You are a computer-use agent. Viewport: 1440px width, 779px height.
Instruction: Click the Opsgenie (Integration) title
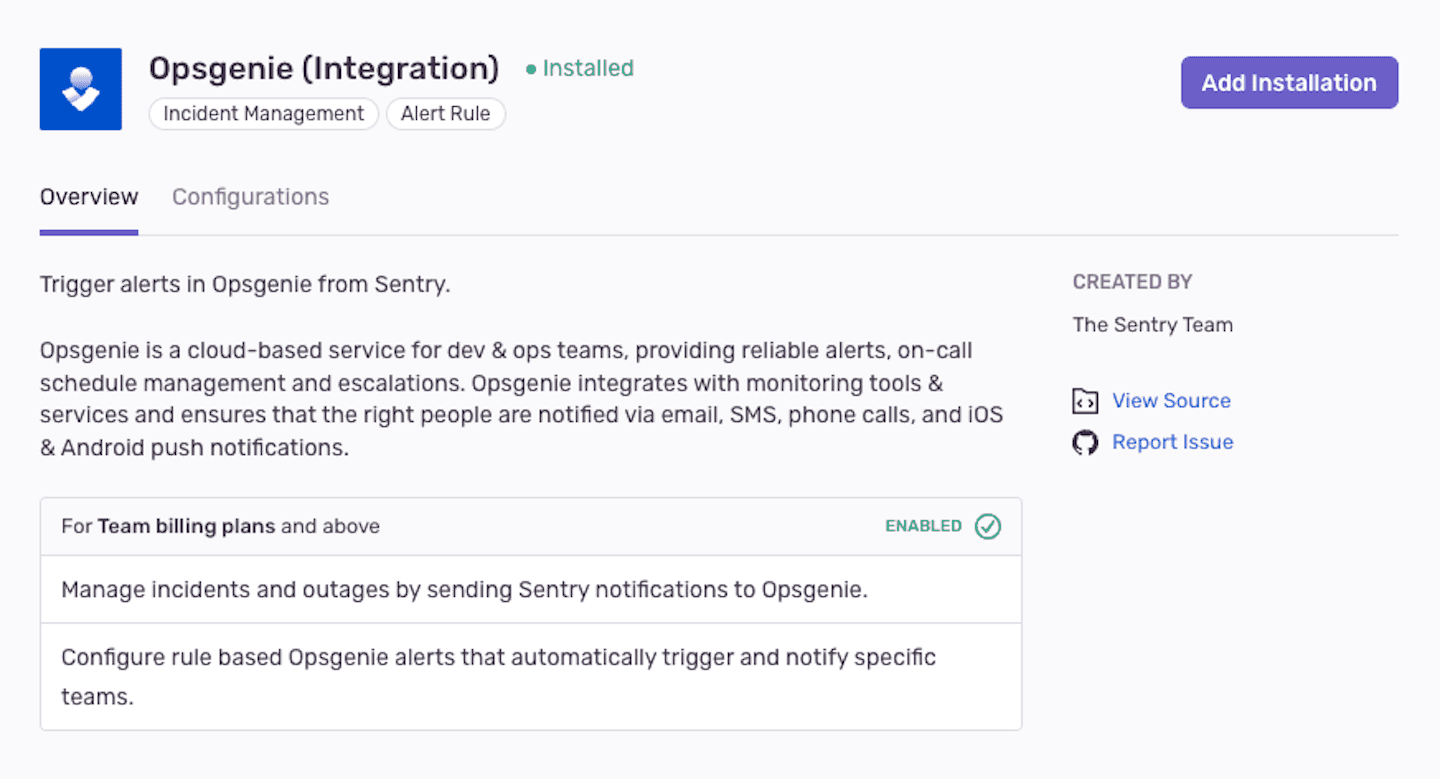(323, 69)
